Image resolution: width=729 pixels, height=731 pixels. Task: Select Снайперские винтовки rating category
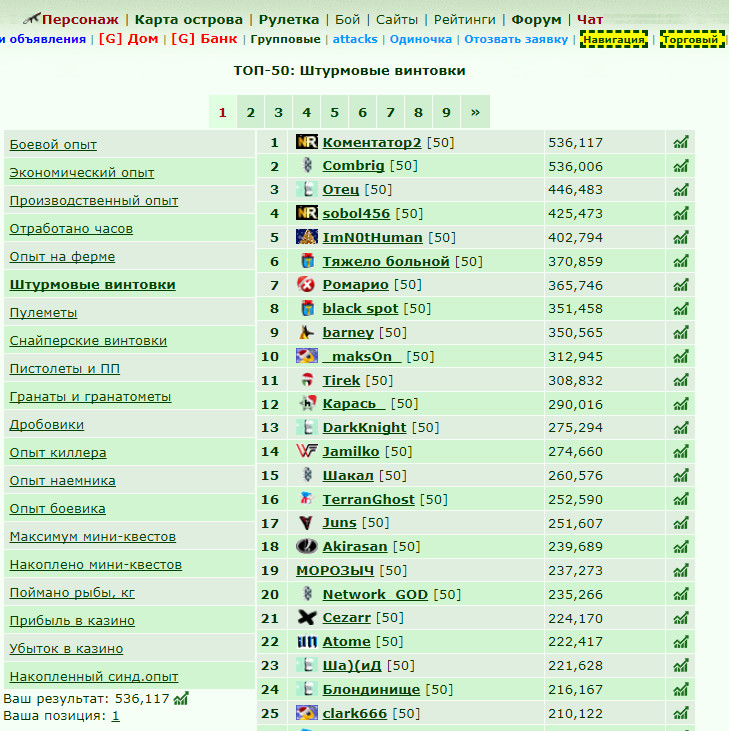(x=88, y=340)
